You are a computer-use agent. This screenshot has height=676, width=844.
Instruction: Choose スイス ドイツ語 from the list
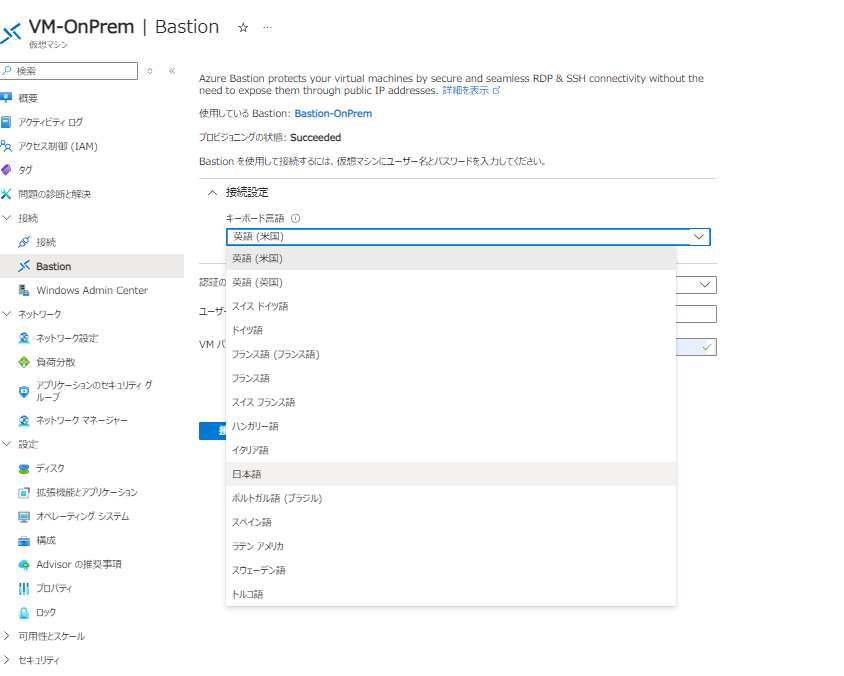point(451,306)
